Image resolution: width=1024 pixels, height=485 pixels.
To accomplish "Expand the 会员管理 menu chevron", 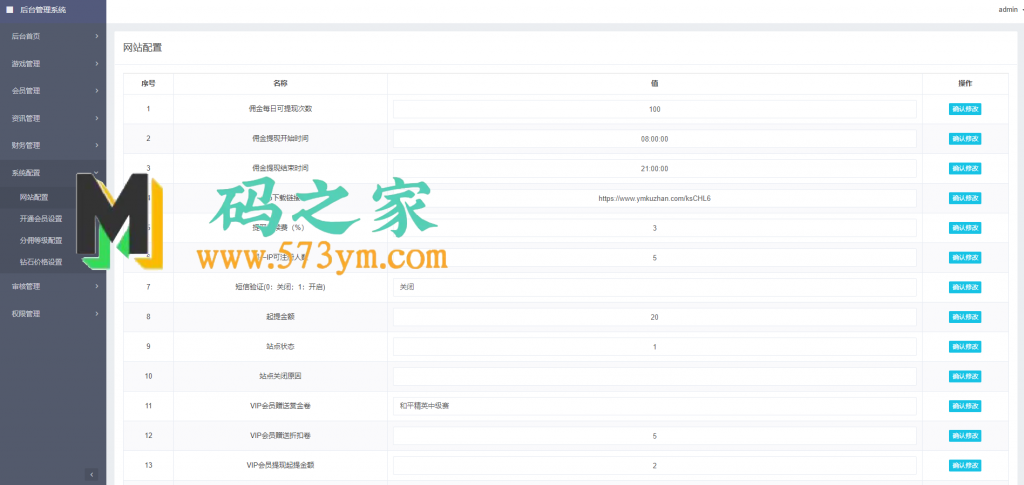I will click(x=97, y=91).
